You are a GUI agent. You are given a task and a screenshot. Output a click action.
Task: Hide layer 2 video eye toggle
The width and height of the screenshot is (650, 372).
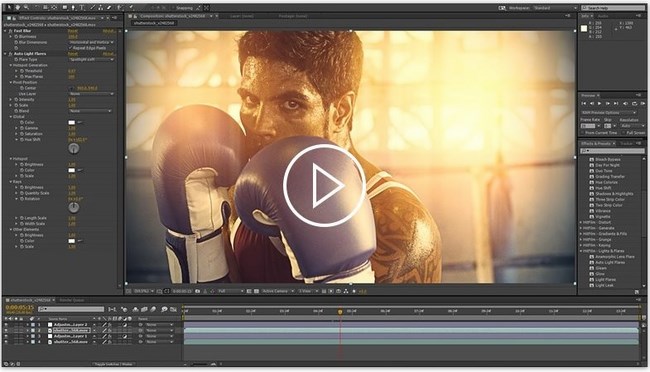6,331
